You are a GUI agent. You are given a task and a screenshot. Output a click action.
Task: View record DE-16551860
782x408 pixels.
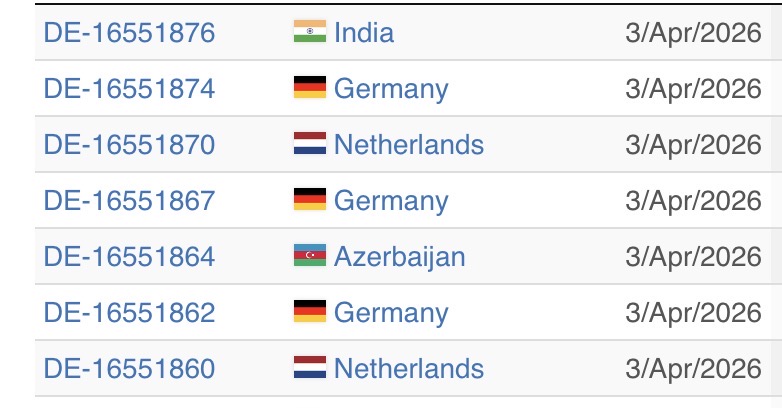click(129, 368)
